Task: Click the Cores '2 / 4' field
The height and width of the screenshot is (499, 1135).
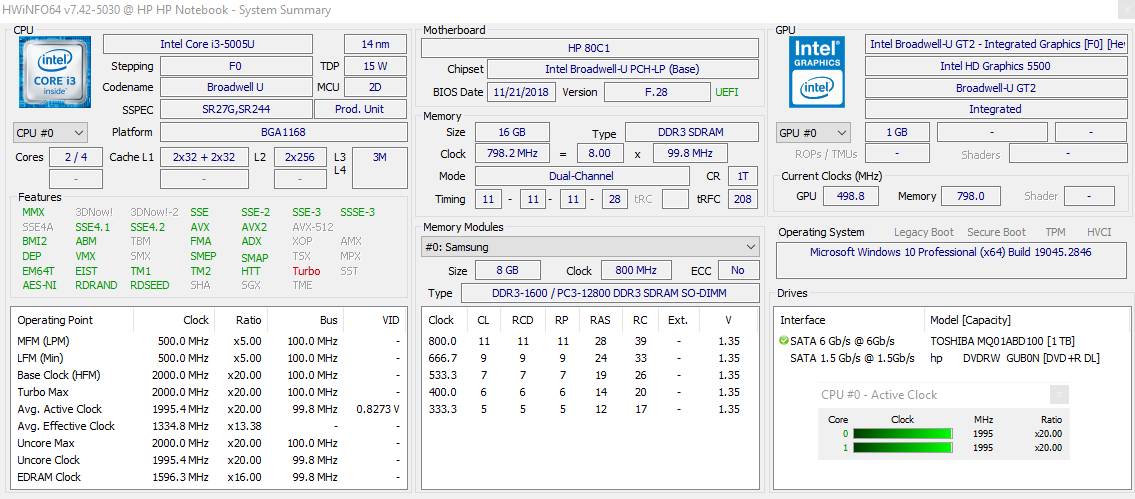Action: 76,157
